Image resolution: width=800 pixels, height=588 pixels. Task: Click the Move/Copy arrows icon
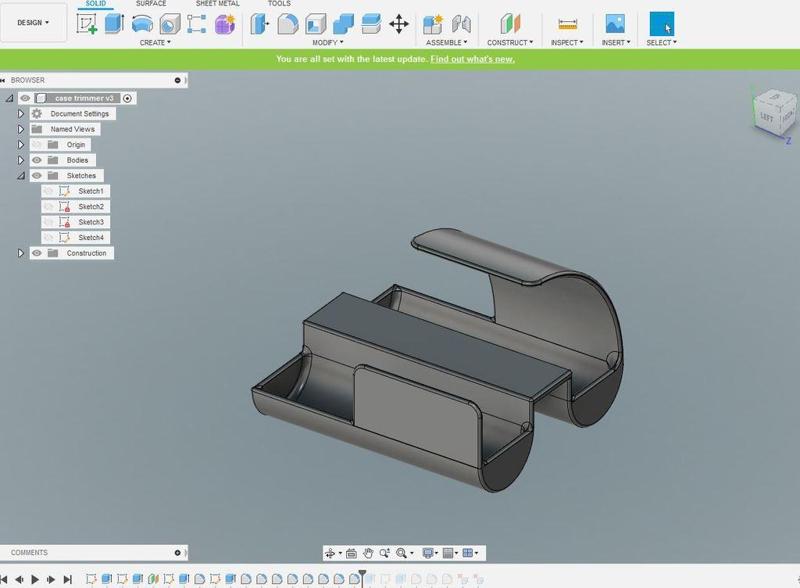398,24
